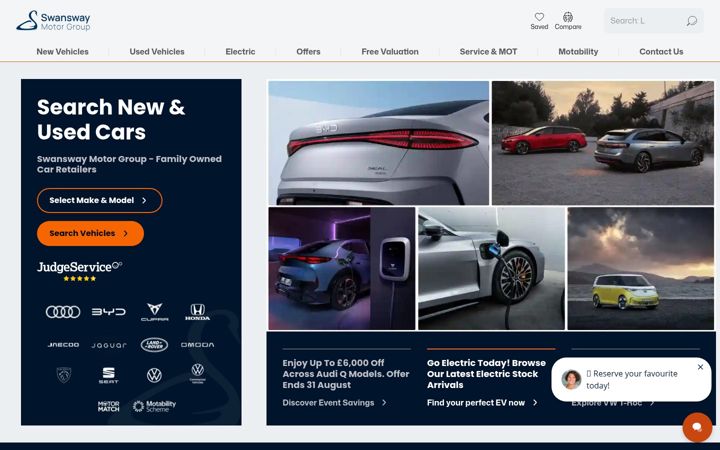Open the Audi Q Models £6,000 off offer
The image size is (720, 450).
click(x=346, y=374)
